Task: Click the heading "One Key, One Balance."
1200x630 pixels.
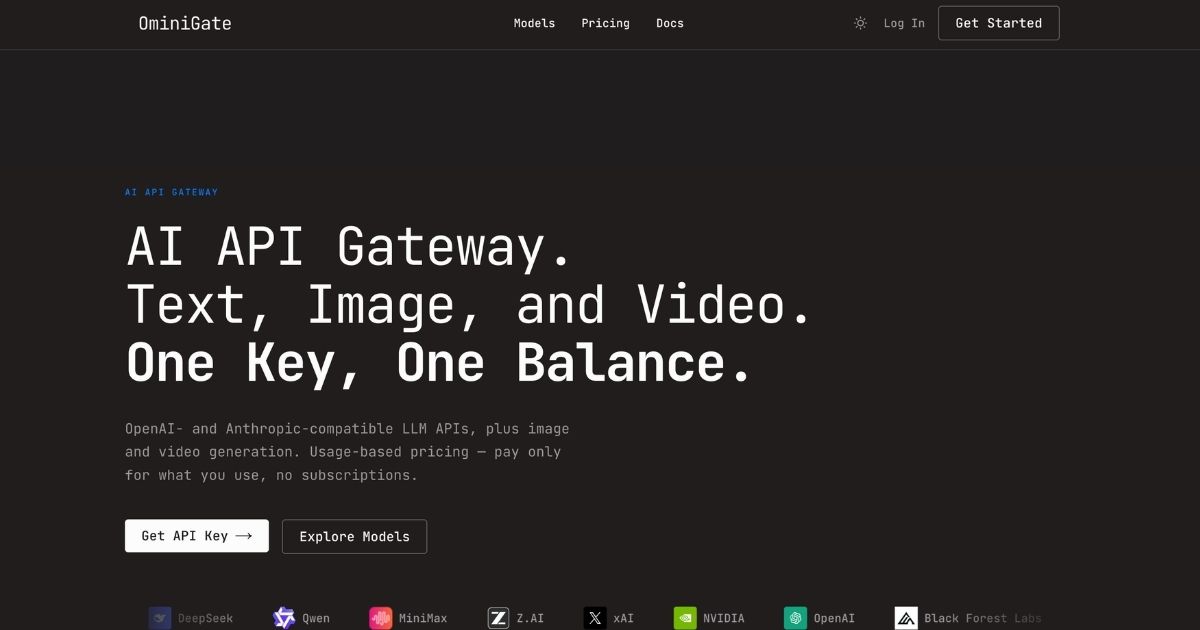Action: click(439, 363)
